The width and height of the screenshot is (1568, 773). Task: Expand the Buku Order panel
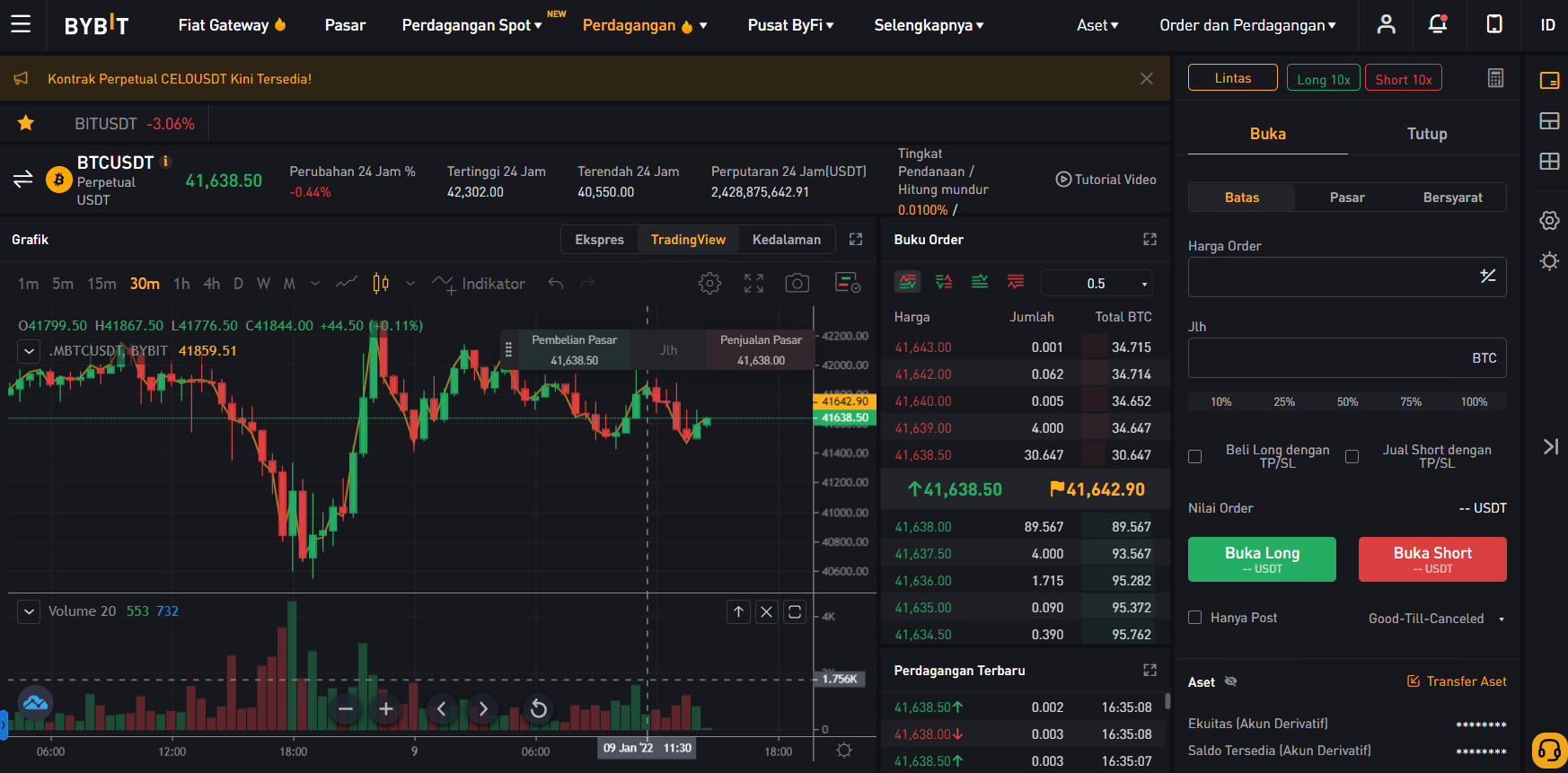(1150, 240)
